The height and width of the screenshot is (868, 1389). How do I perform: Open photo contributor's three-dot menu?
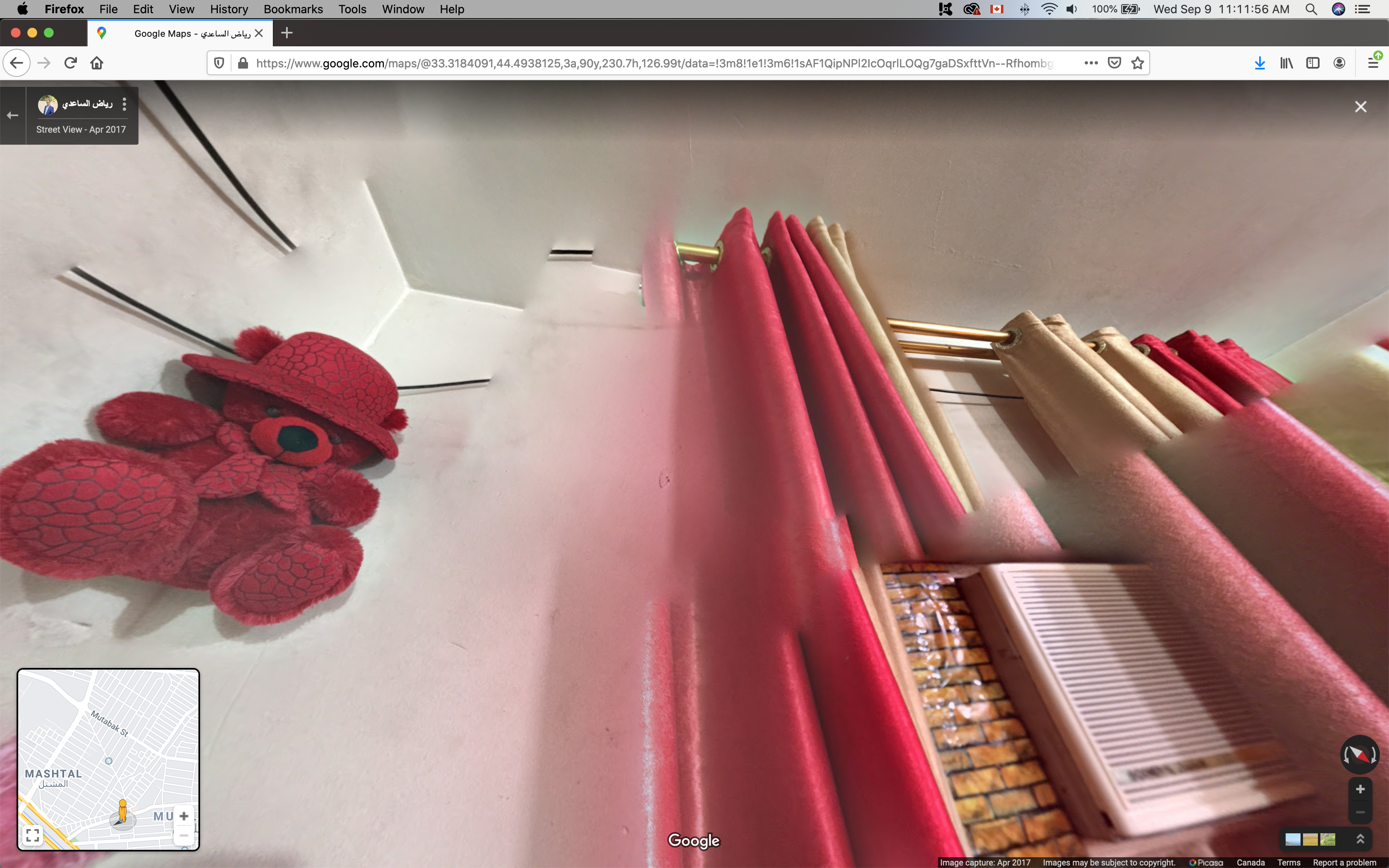(124, 104)
